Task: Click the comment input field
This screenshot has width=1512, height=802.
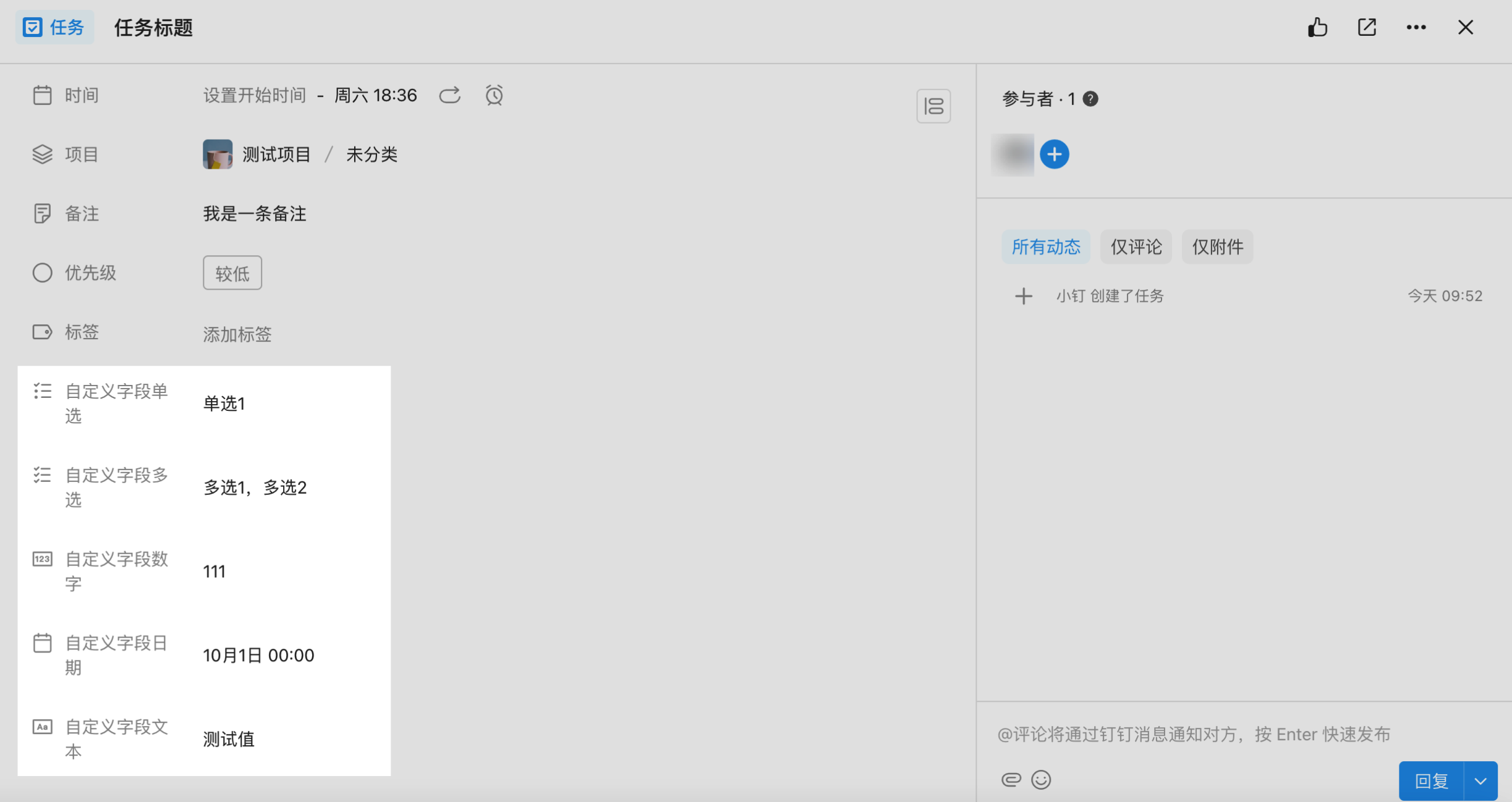Action: [x=1193, y=734]
